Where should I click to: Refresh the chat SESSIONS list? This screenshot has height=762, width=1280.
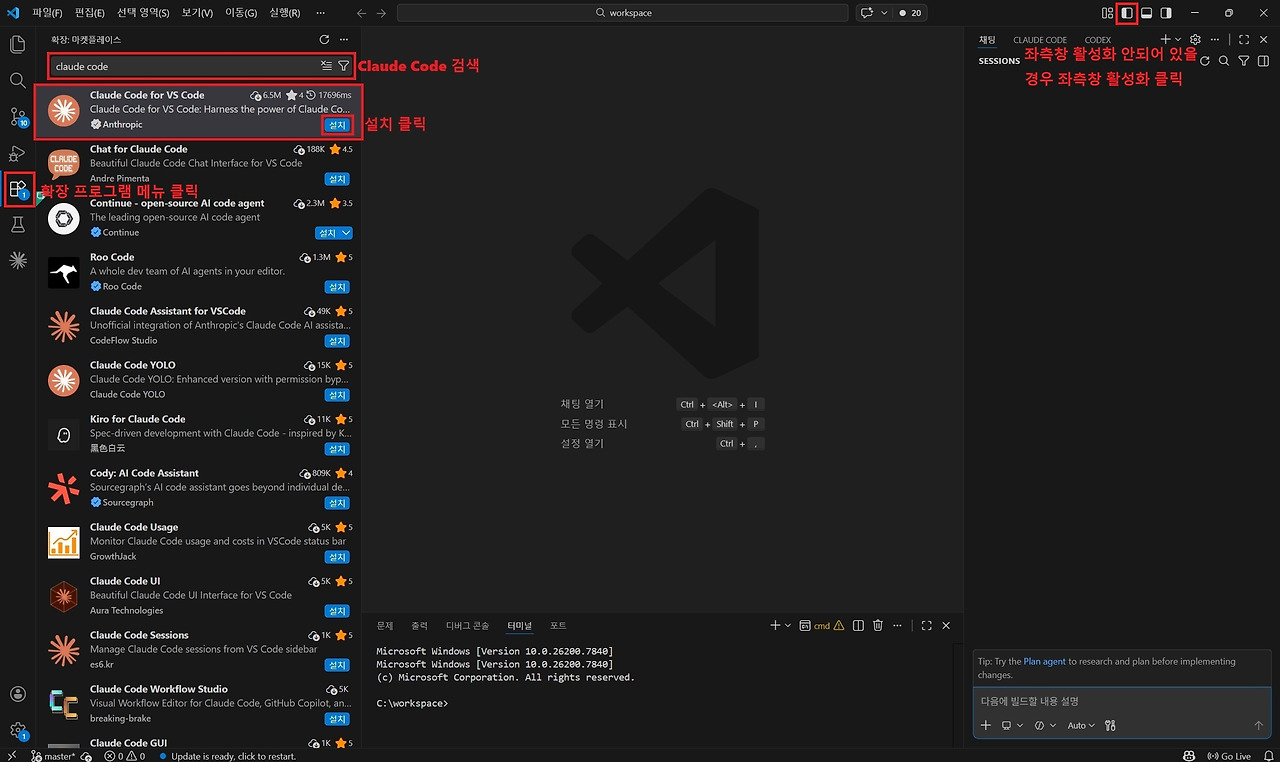click(x=1205, y=61)
